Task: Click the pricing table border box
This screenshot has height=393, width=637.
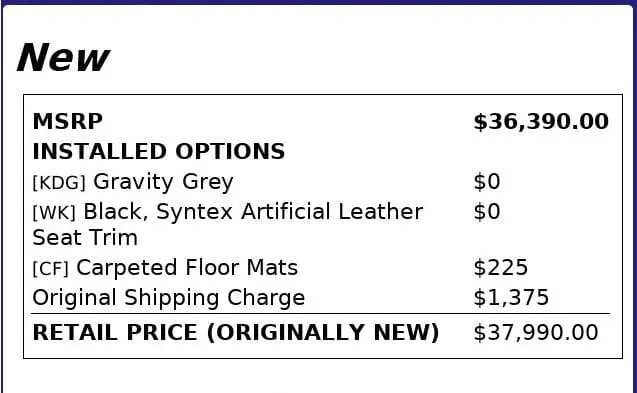Action: click(323, 226)
